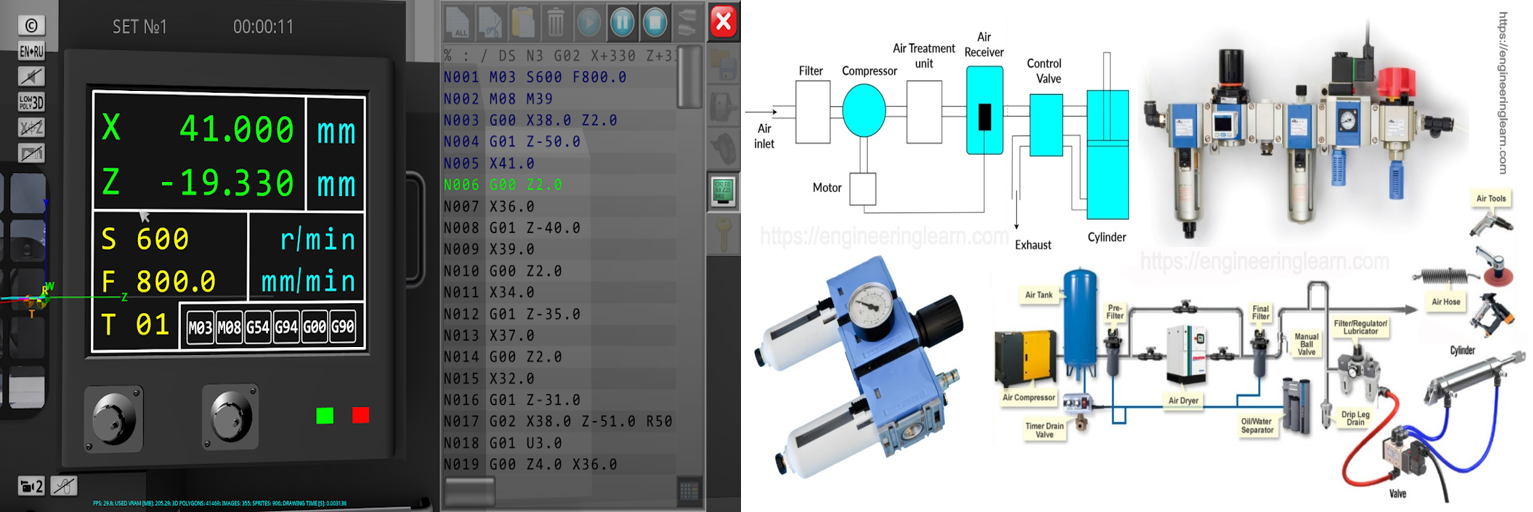The width and height of the screenshot is (1533, 512).
Task: Pause the running CNC program
Action: 621,21
